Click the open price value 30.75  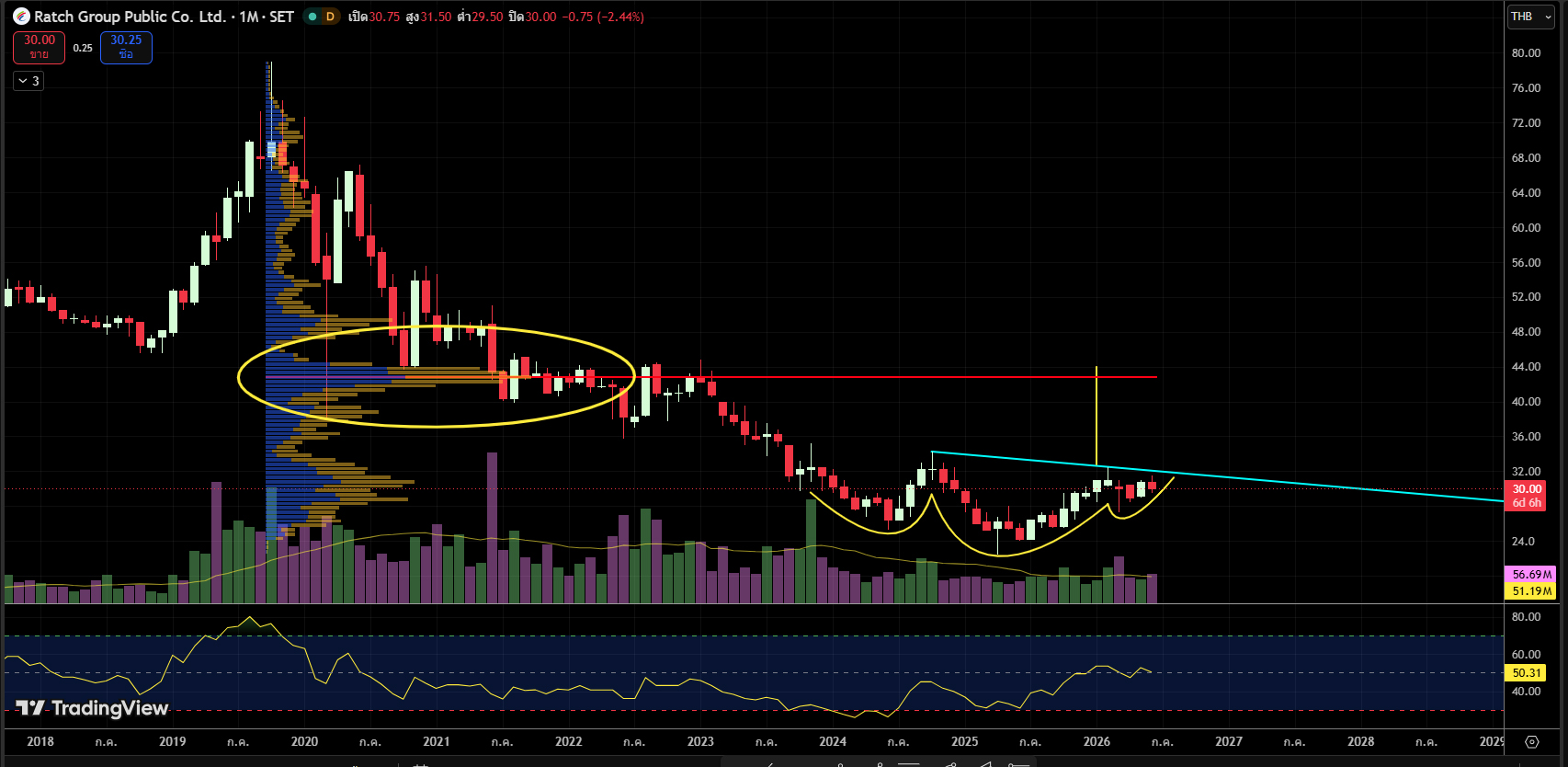coord(384,17)
